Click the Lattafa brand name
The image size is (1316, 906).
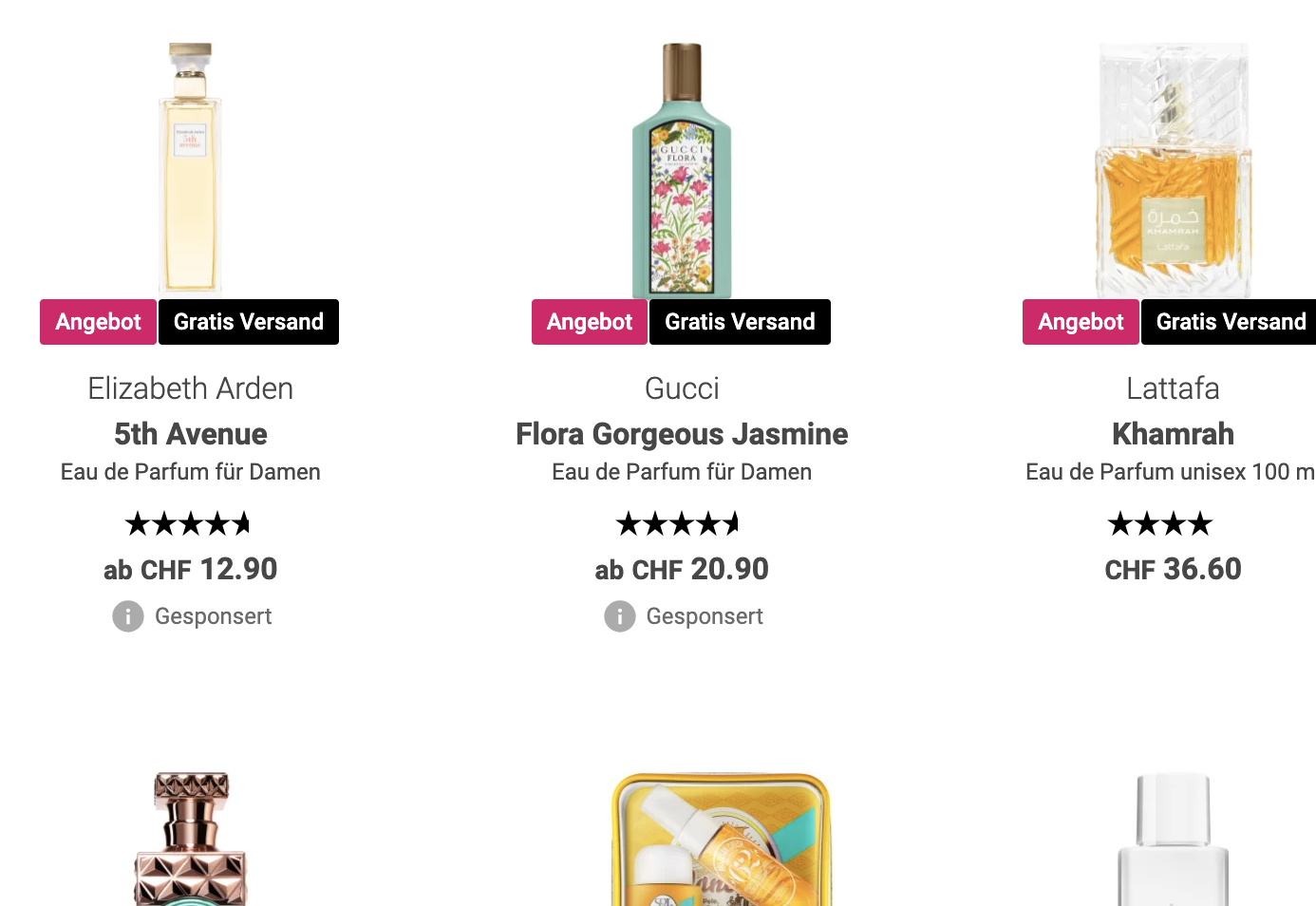[x=1173, y=388]
